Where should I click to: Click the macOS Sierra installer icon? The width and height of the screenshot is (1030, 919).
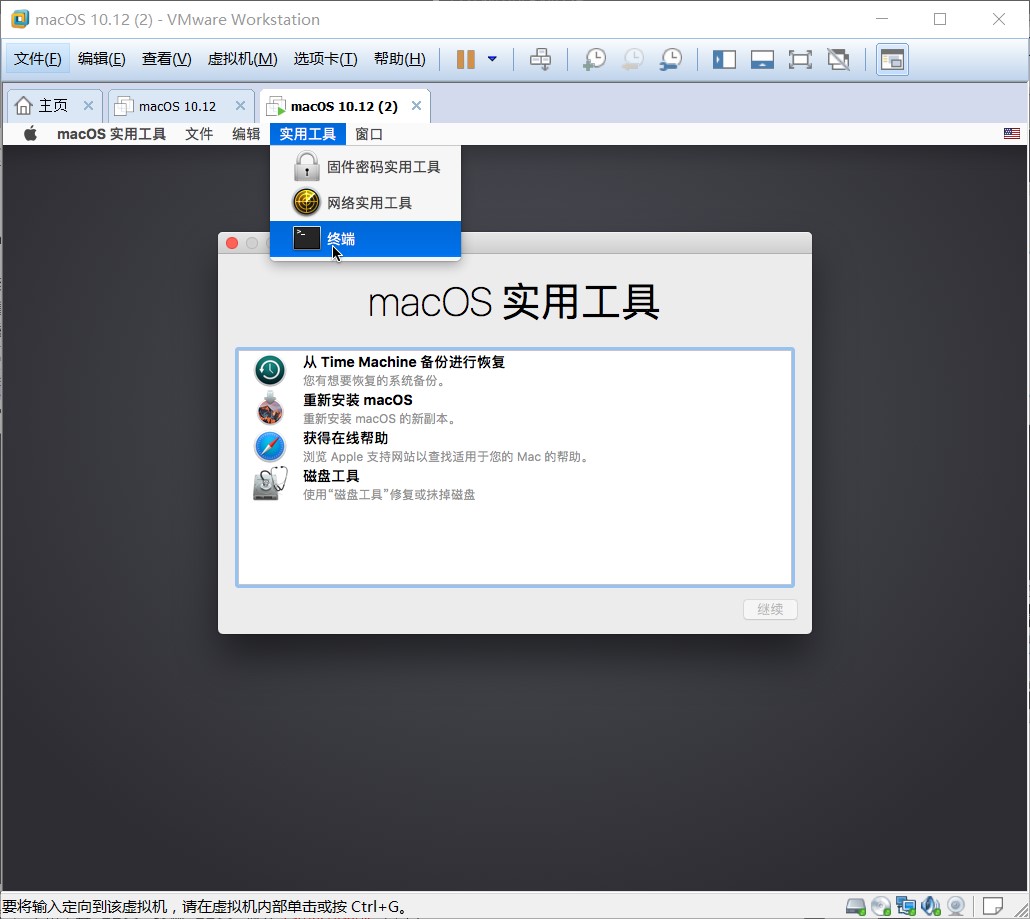click(270, 409)
